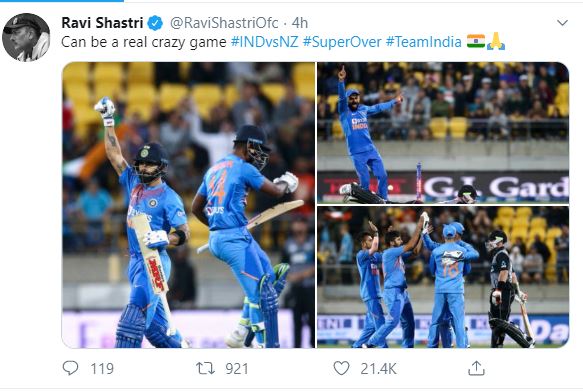
Task: Click the retweet arrows icon
Action: point(205,368)
